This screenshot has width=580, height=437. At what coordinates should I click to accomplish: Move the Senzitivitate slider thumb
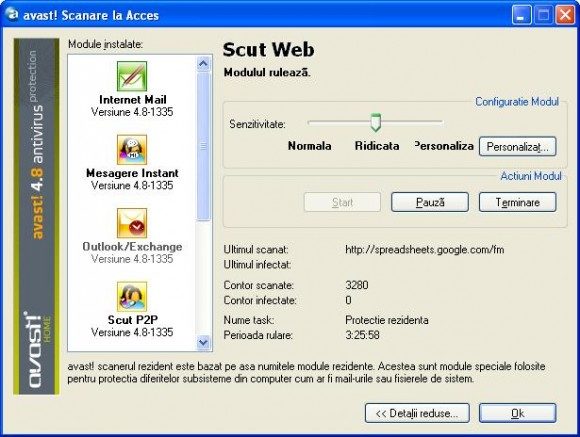(375, 122)
